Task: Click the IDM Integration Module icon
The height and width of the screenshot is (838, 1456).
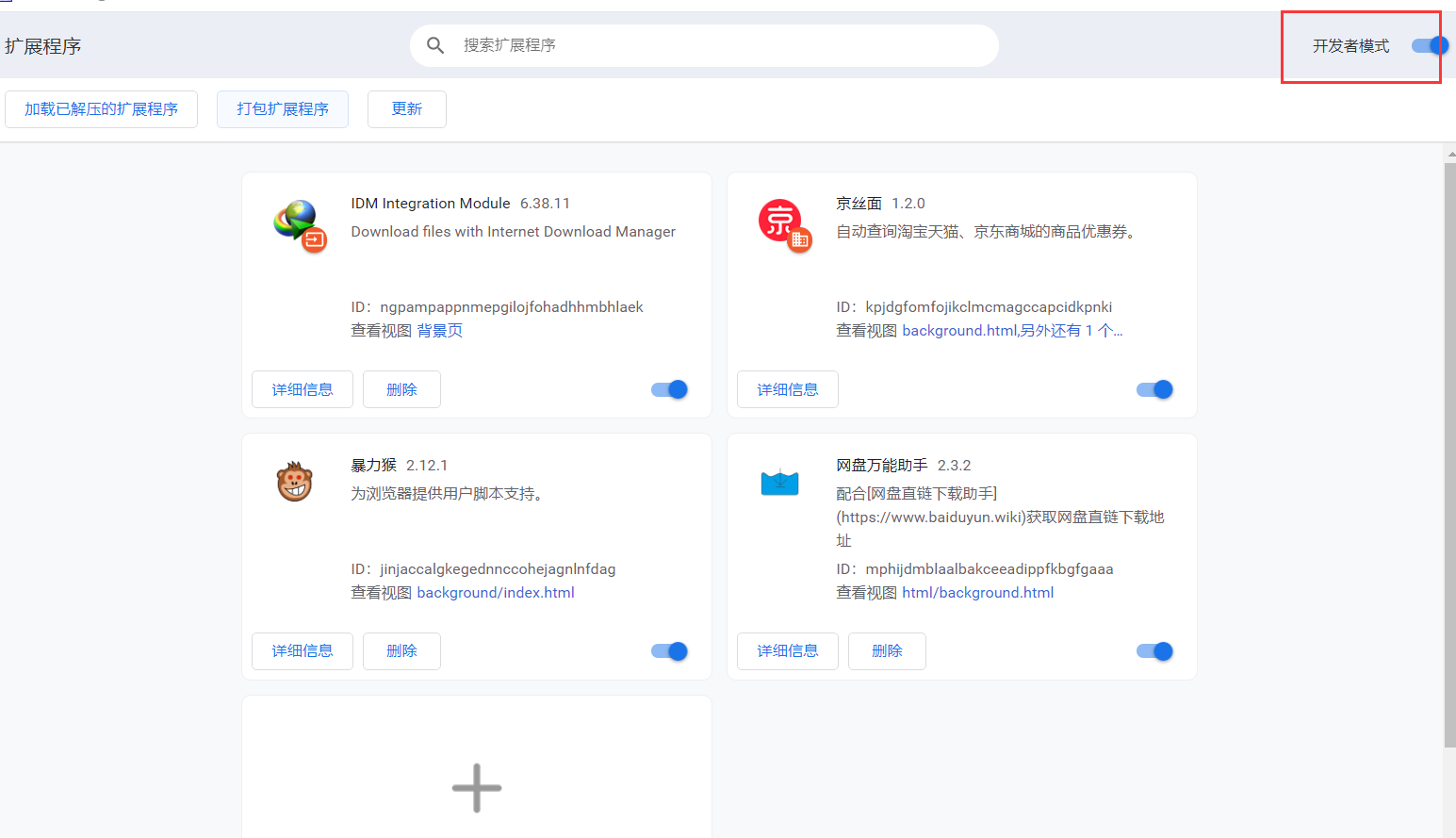Action: click(300, 225)
